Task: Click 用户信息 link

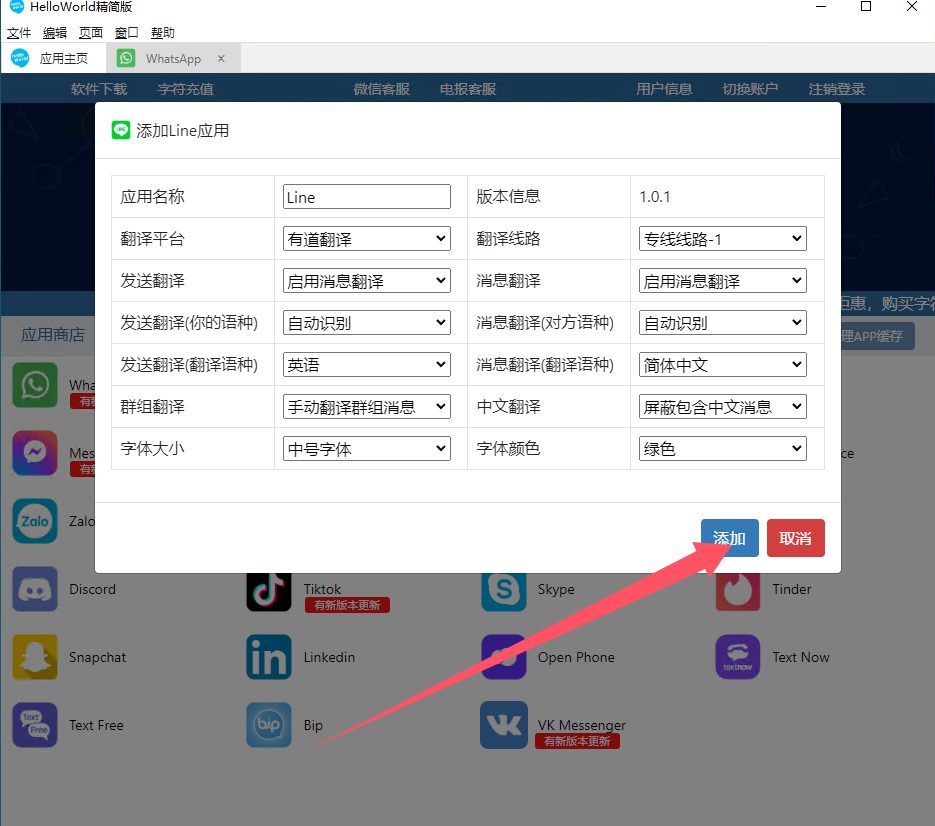Action: coord(664,89)
